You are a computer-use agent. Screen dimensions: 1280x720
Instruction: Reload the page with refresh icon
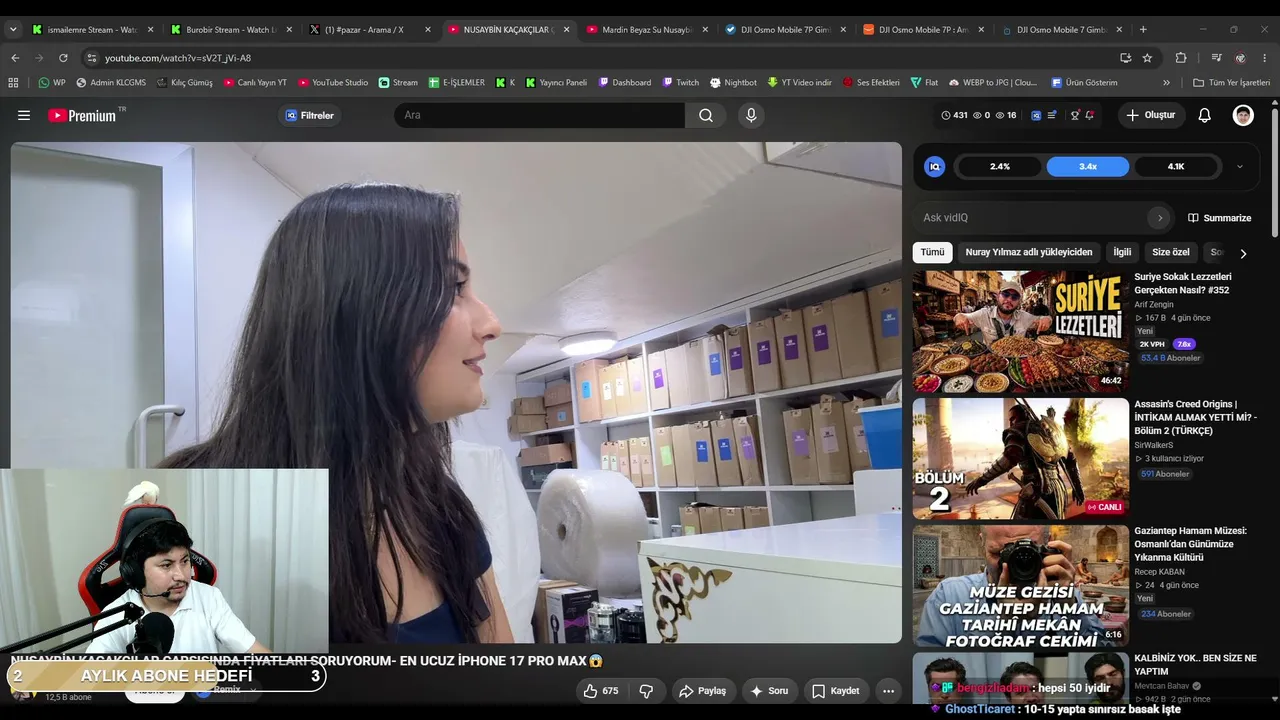click(x=63, y=58)
